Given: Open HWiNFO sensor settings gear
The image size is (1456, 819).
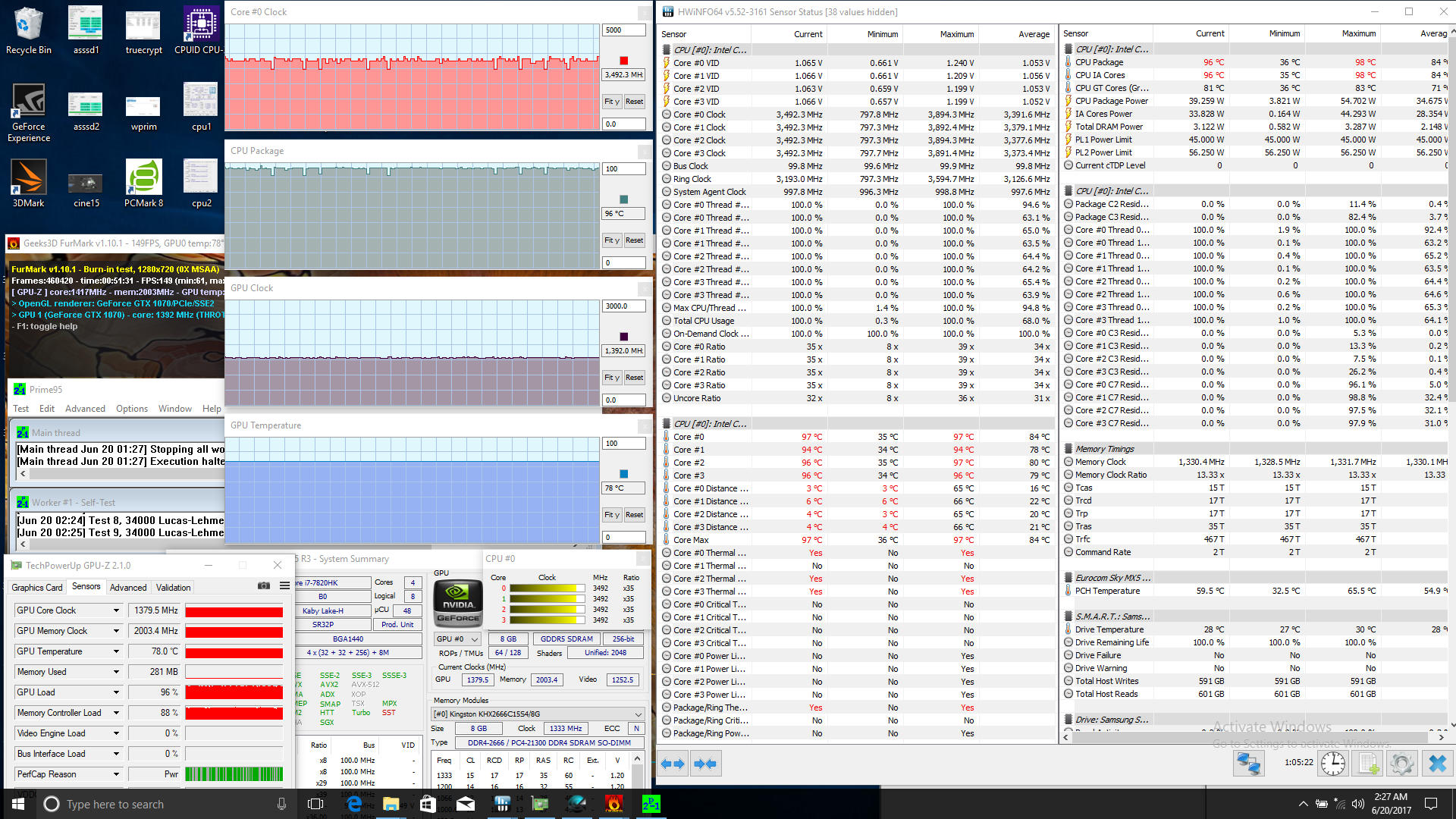Looking at the screenshot, I should (1402, 764).
